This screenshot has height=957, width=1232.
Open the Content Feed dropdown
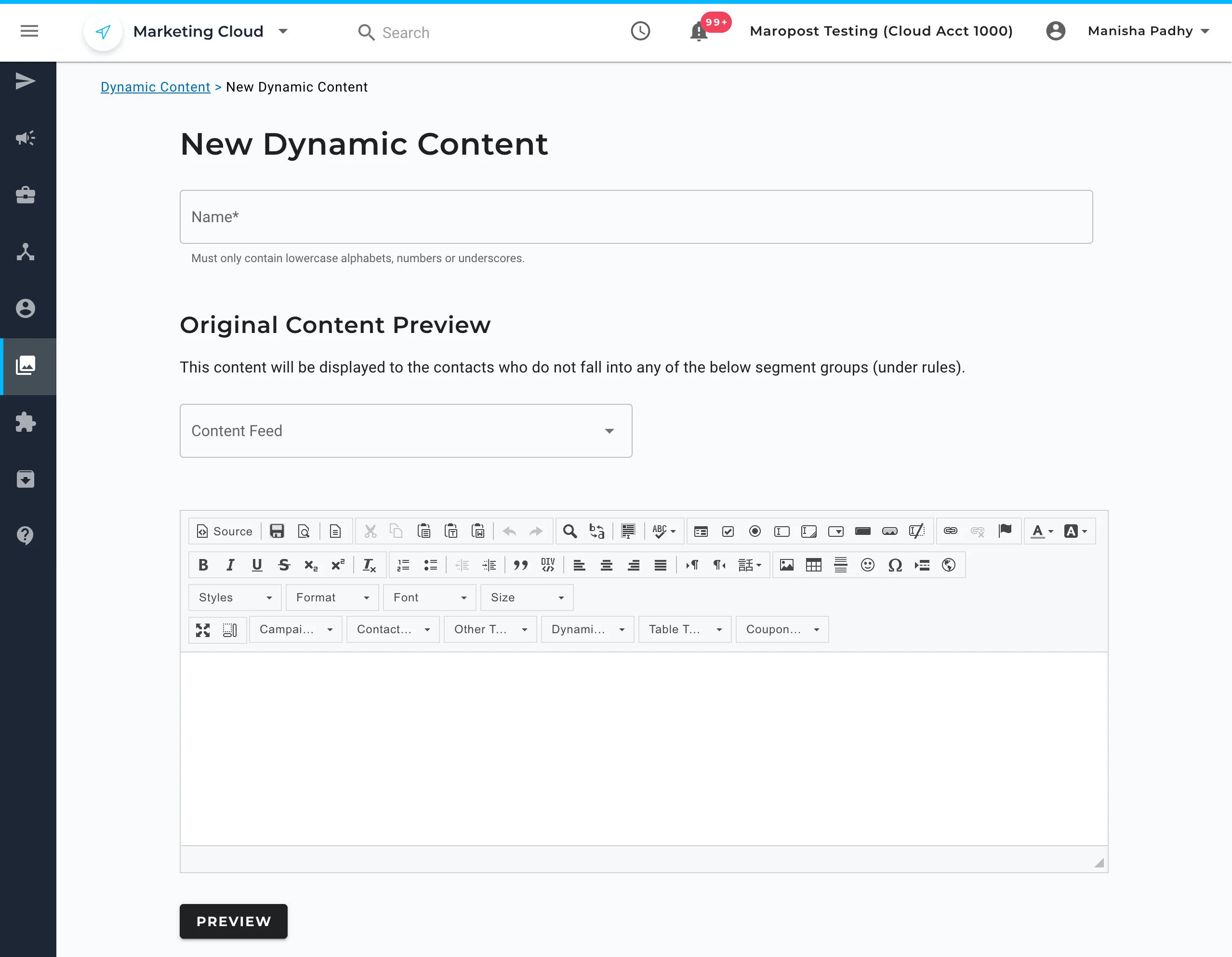pyautogui.click(x=406, y=430)
